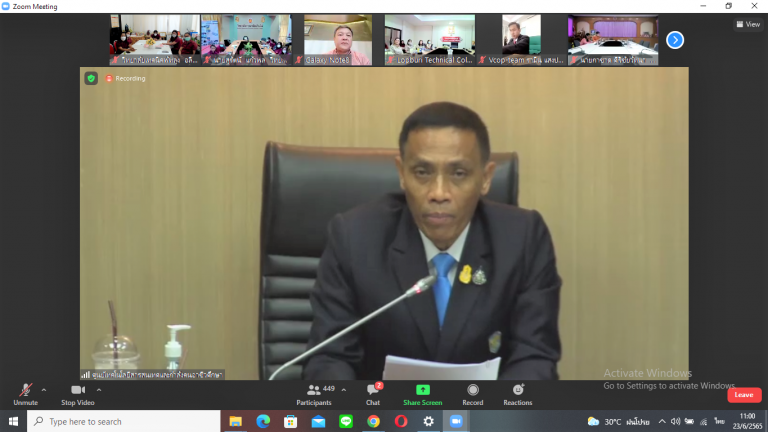Click the Record icon
Screen dimensions: 768x432
(472, 392)
